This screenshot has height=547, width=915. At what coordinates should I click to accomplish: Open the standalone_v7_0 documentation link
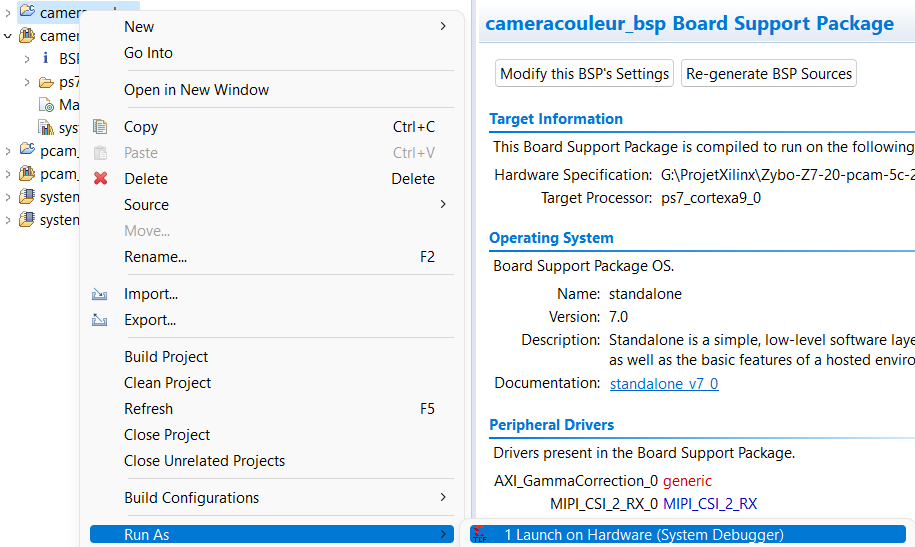click(x=664, y=384)
